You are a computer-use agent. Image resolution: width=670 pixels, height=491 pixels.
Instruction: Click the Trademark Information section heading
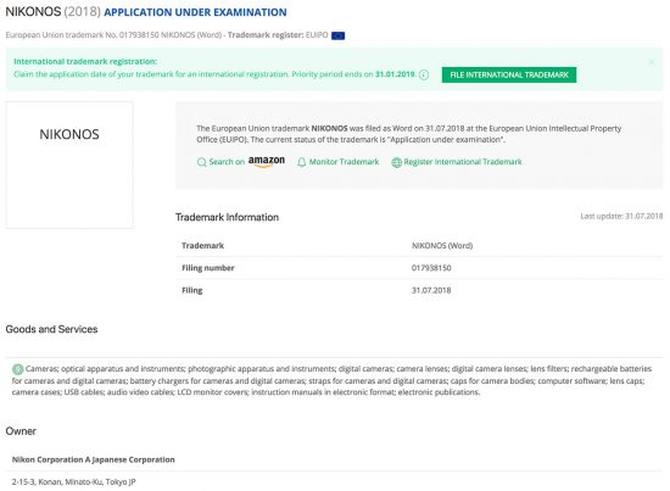pos(227,217)
